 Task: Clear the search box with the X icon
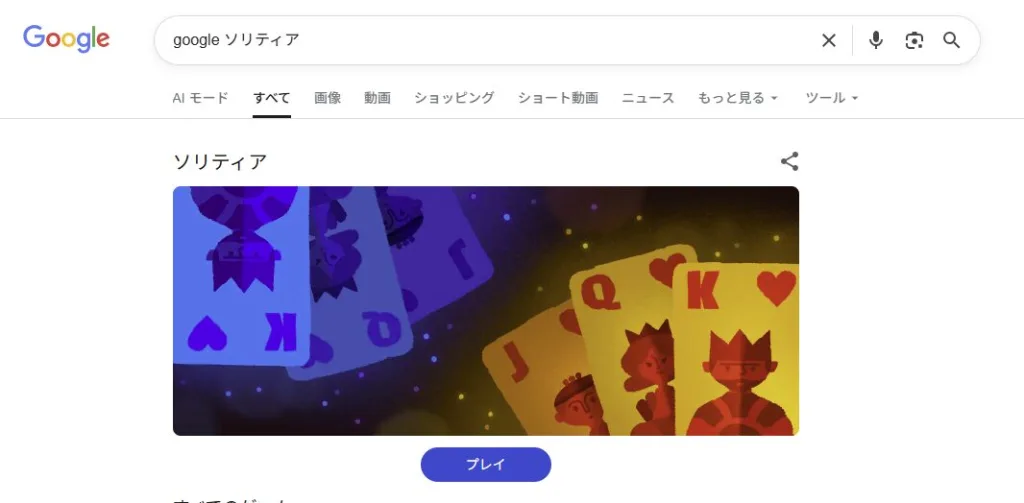[x=828, y=41]
